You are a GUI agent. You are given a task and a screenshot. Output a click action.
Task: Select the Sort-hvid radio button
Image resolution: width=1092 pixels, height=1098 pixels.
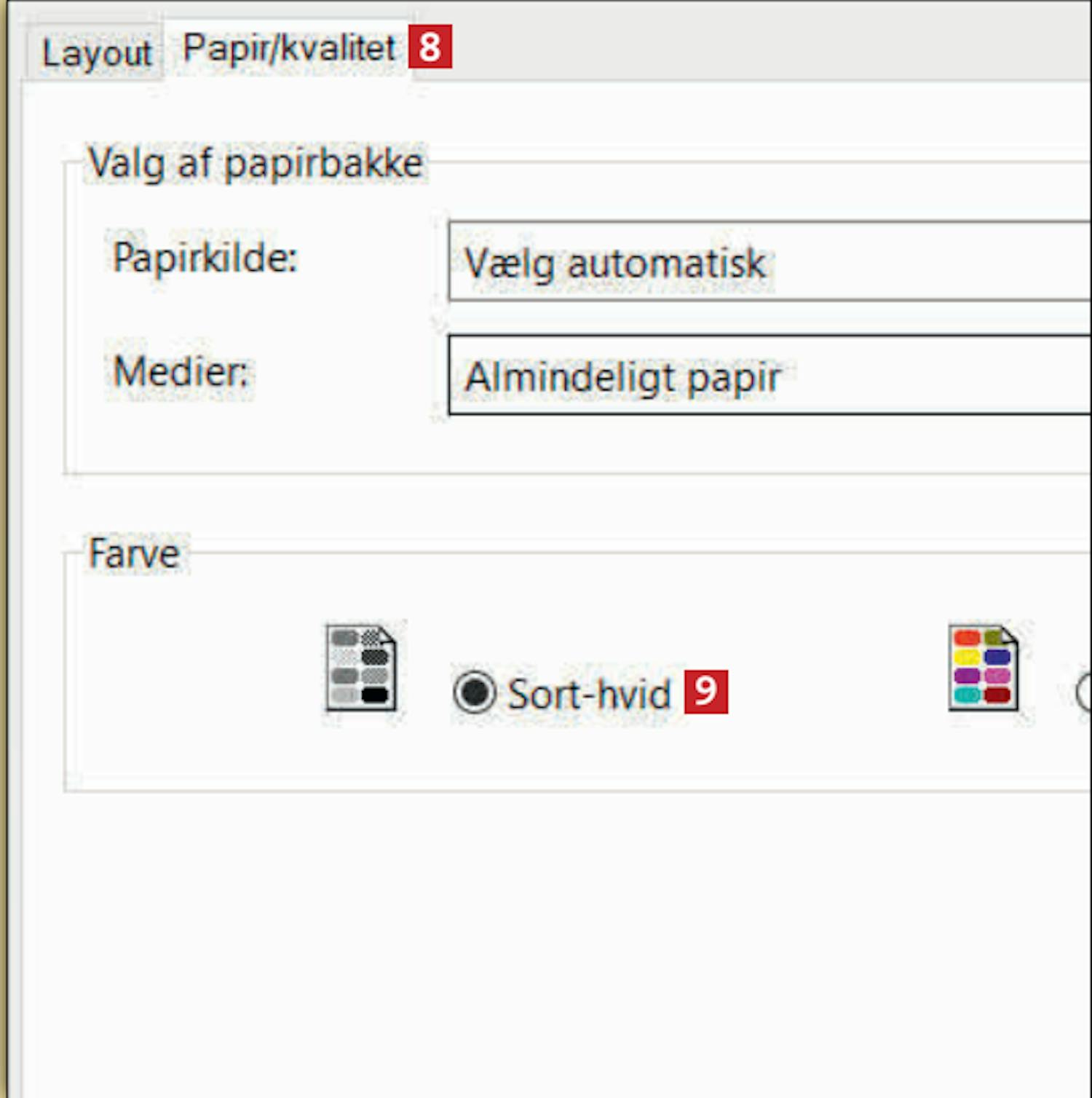[475, 692]
